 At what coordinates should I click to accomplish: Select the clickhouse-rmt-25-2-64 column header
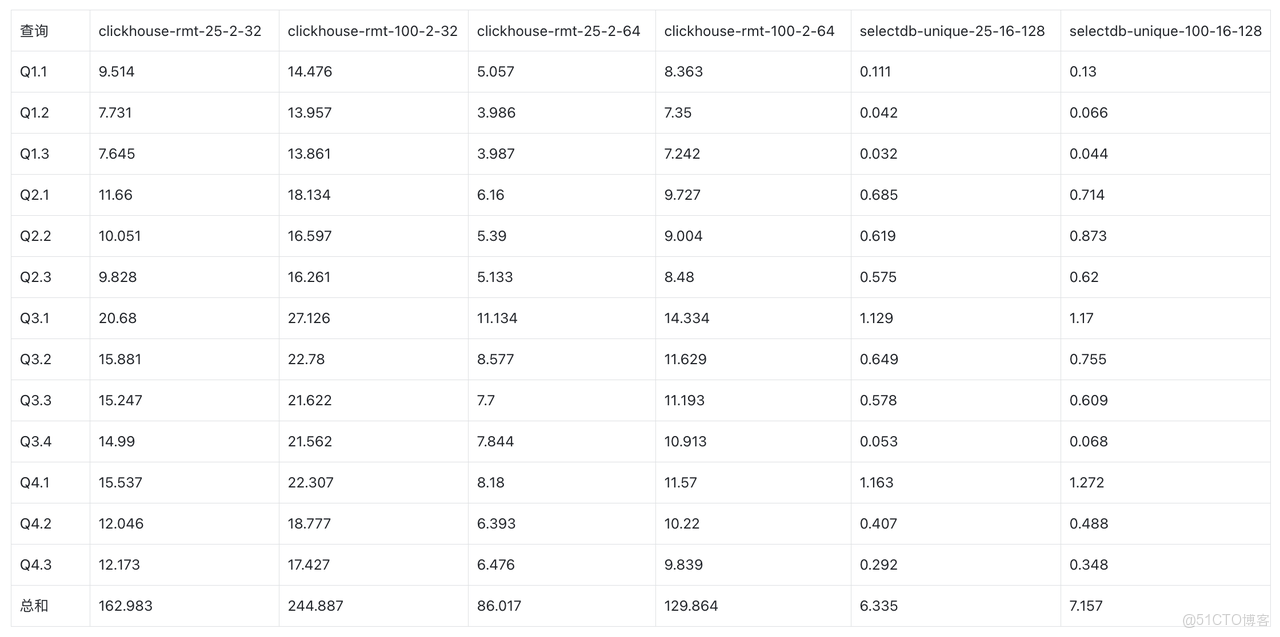558,31
